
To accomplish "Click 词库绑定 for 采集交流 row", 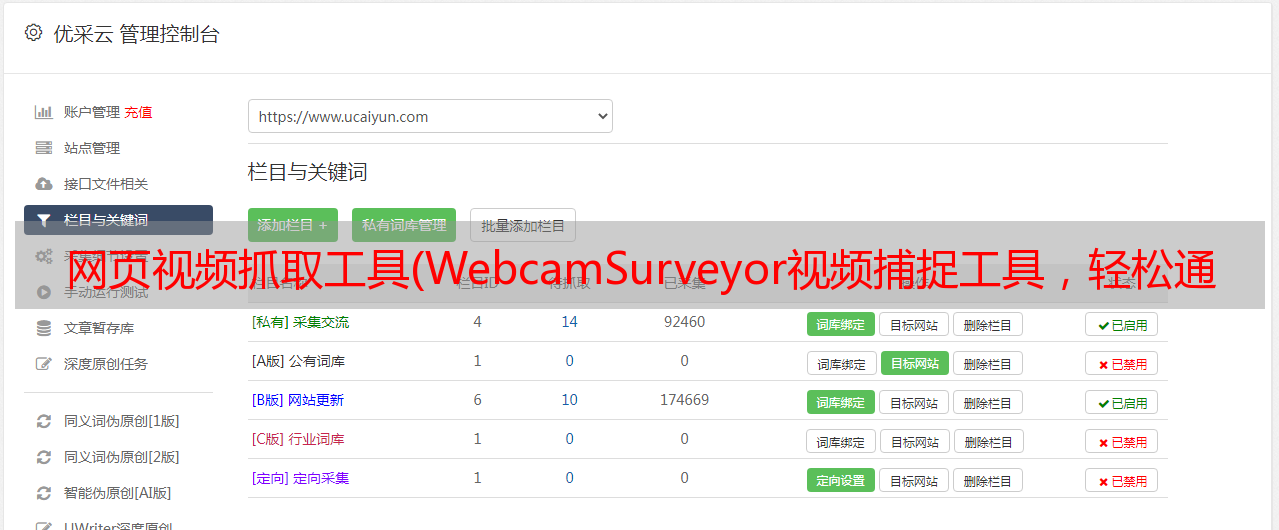I will (841, 324).
